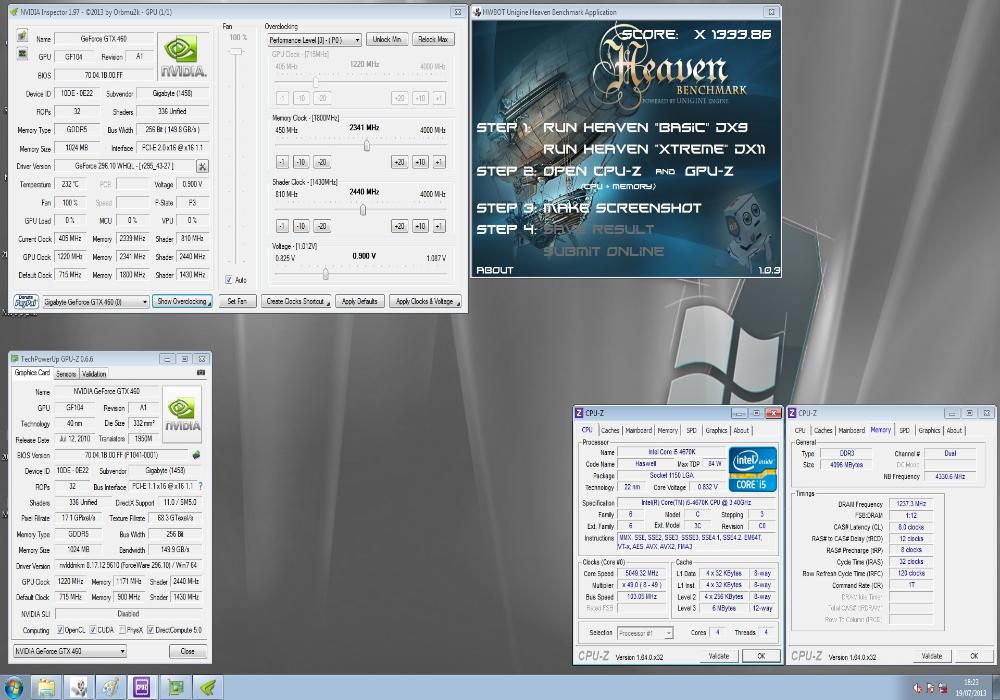Open the Processor #1 selection dropdown in CPU-Z

click(x=645, y=633)
